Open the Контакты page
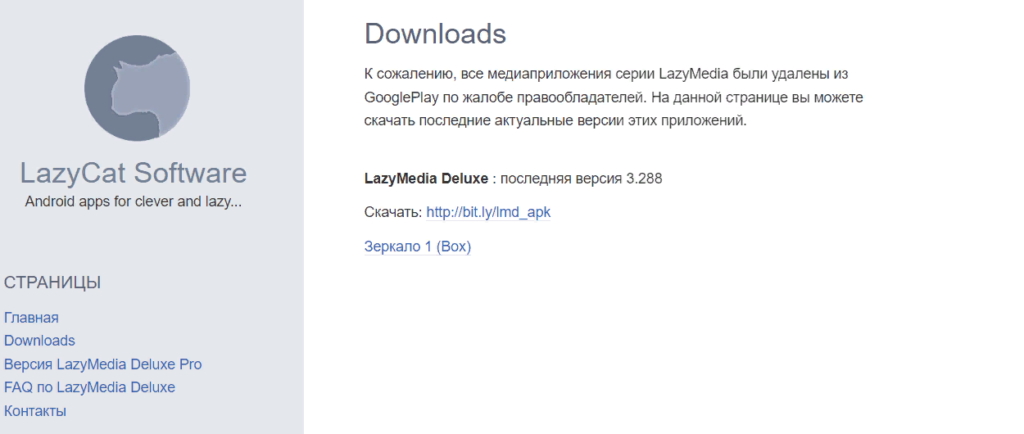Screen dimensions: 1024x434 coord(35,411)
